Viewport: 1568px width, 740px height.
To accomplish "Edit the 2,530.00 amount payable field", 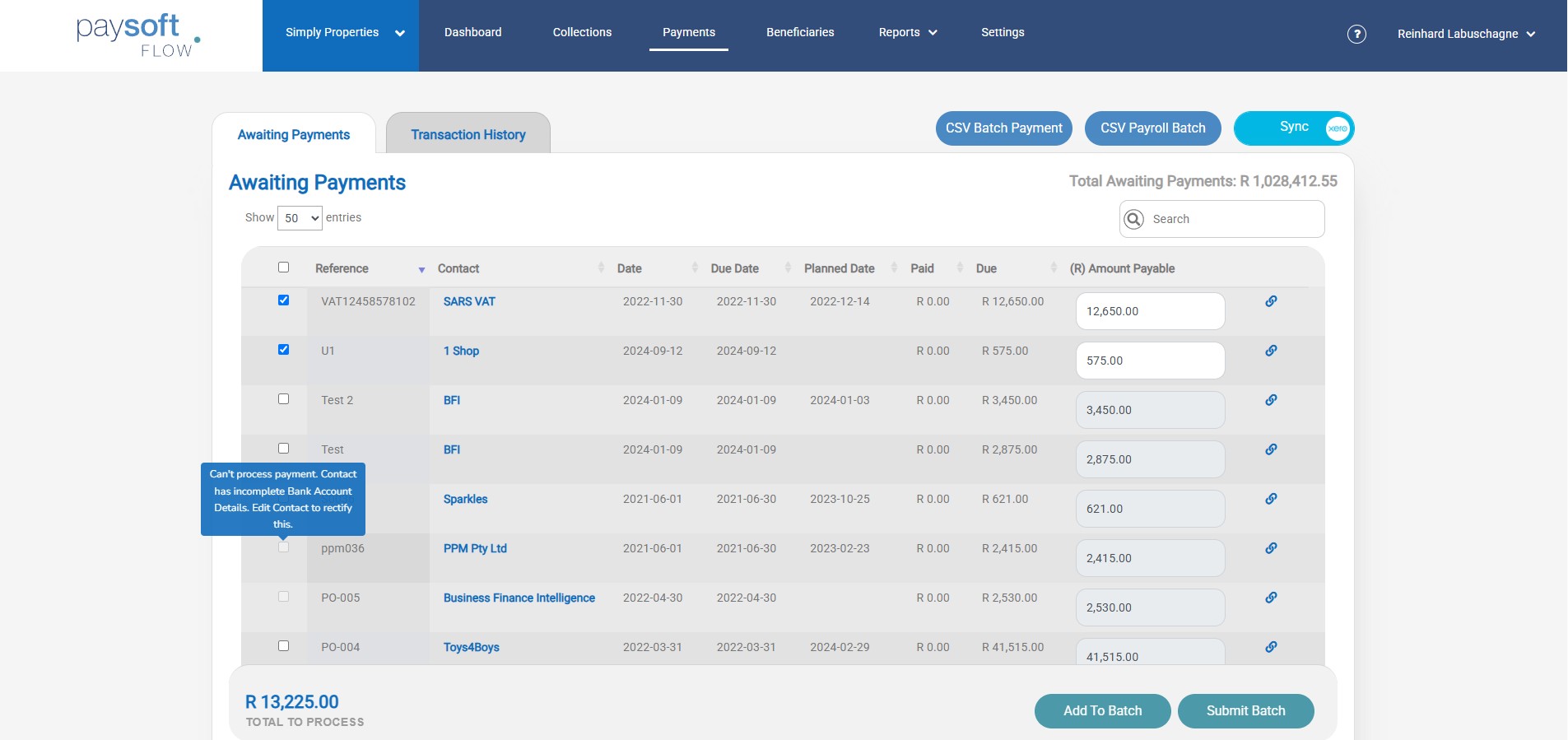I will tap(1151, 607).
